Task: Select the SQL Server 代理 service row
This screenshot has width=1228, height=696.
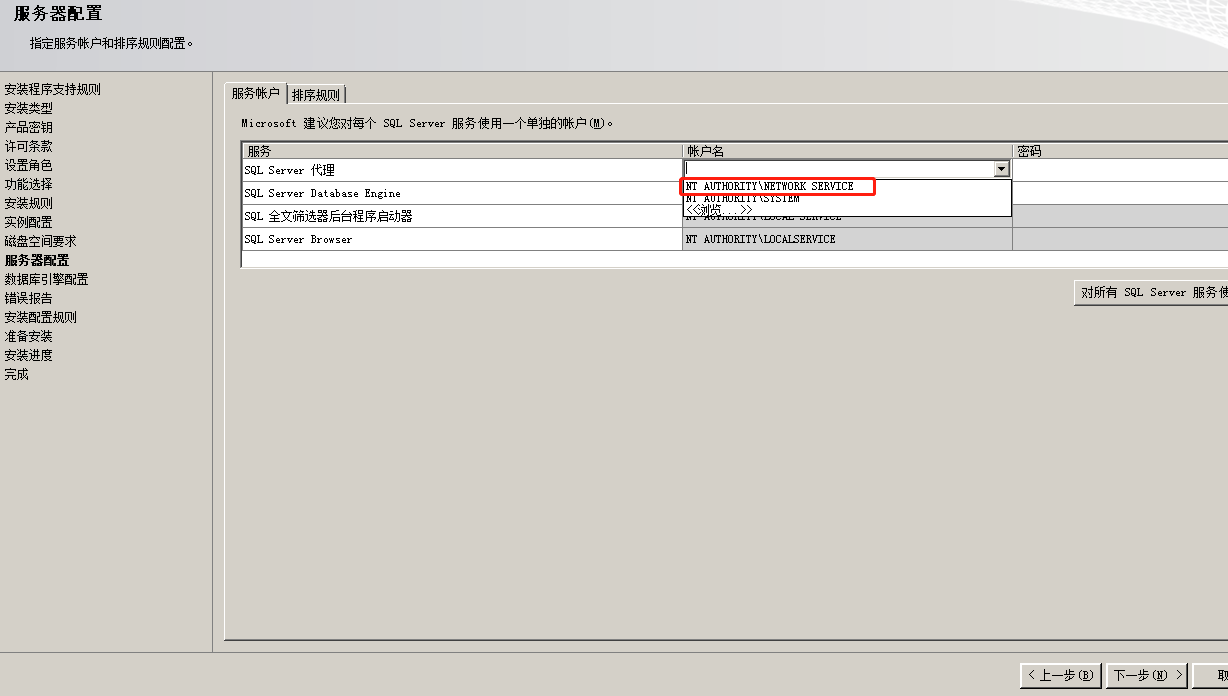Action: click(x=462, y=170)
